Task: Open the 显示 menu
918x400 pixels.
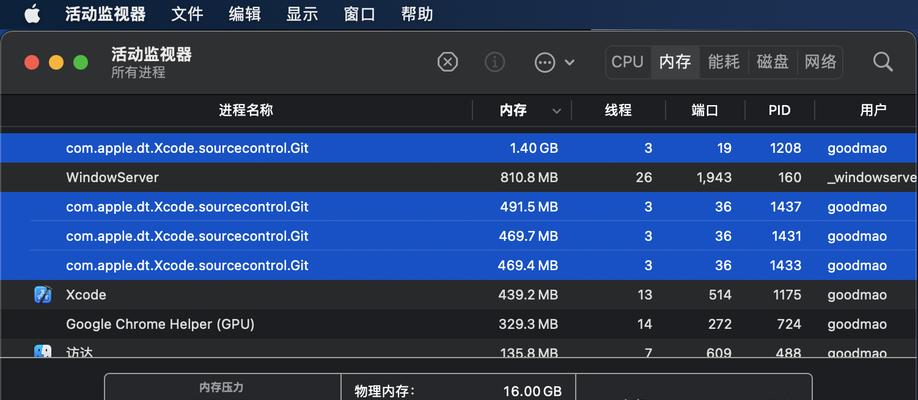Action: click(x=302, y=14)
